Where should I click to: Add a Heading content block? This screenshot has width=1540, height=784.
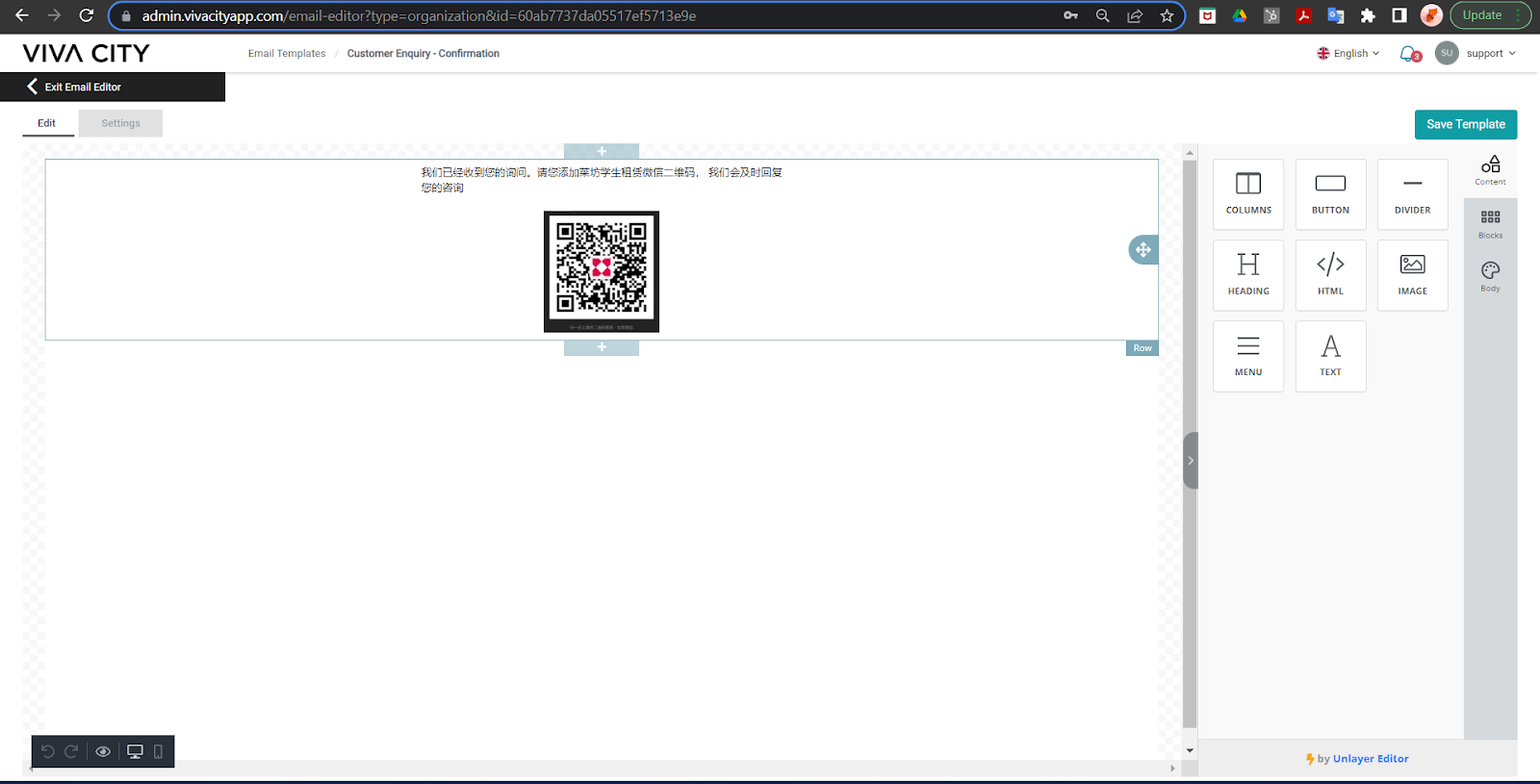point(1248,275)
